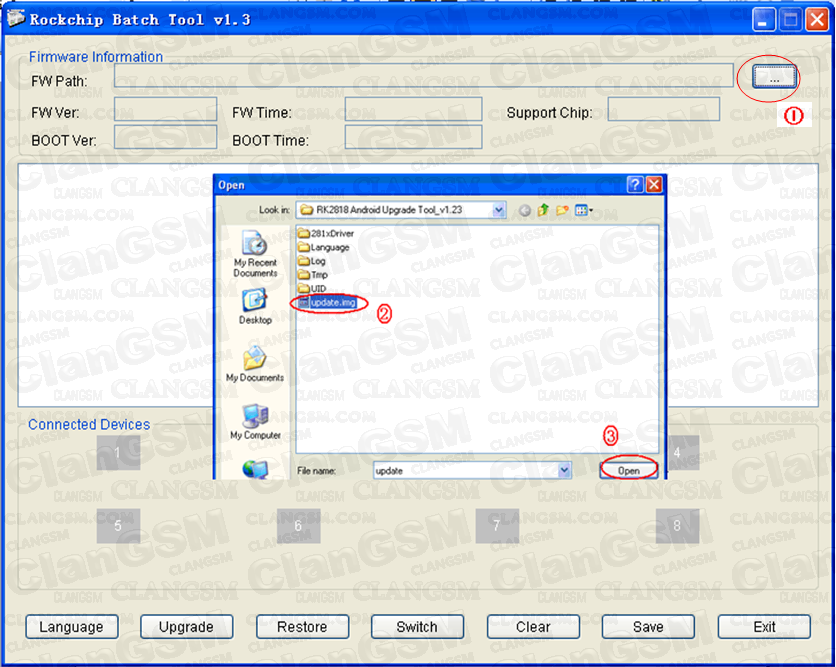Select connected device slot 8

pos(677,526)
